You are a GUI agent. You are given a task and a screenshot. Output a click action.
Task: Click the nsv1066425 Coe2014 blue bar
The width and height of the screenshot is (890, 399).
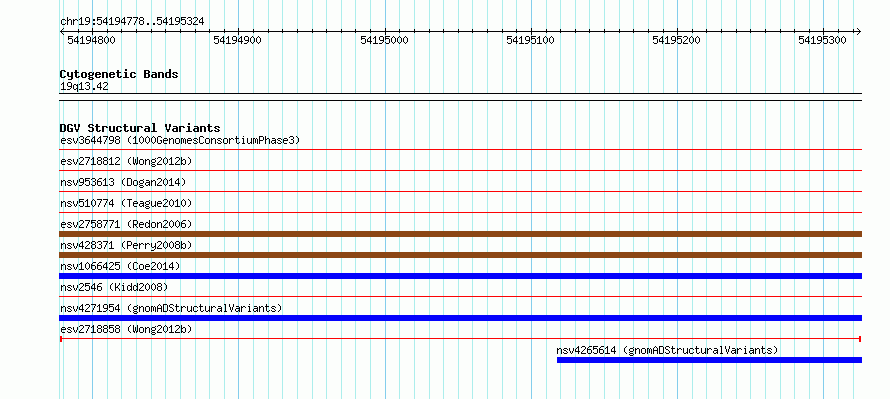tap(461, 276)
